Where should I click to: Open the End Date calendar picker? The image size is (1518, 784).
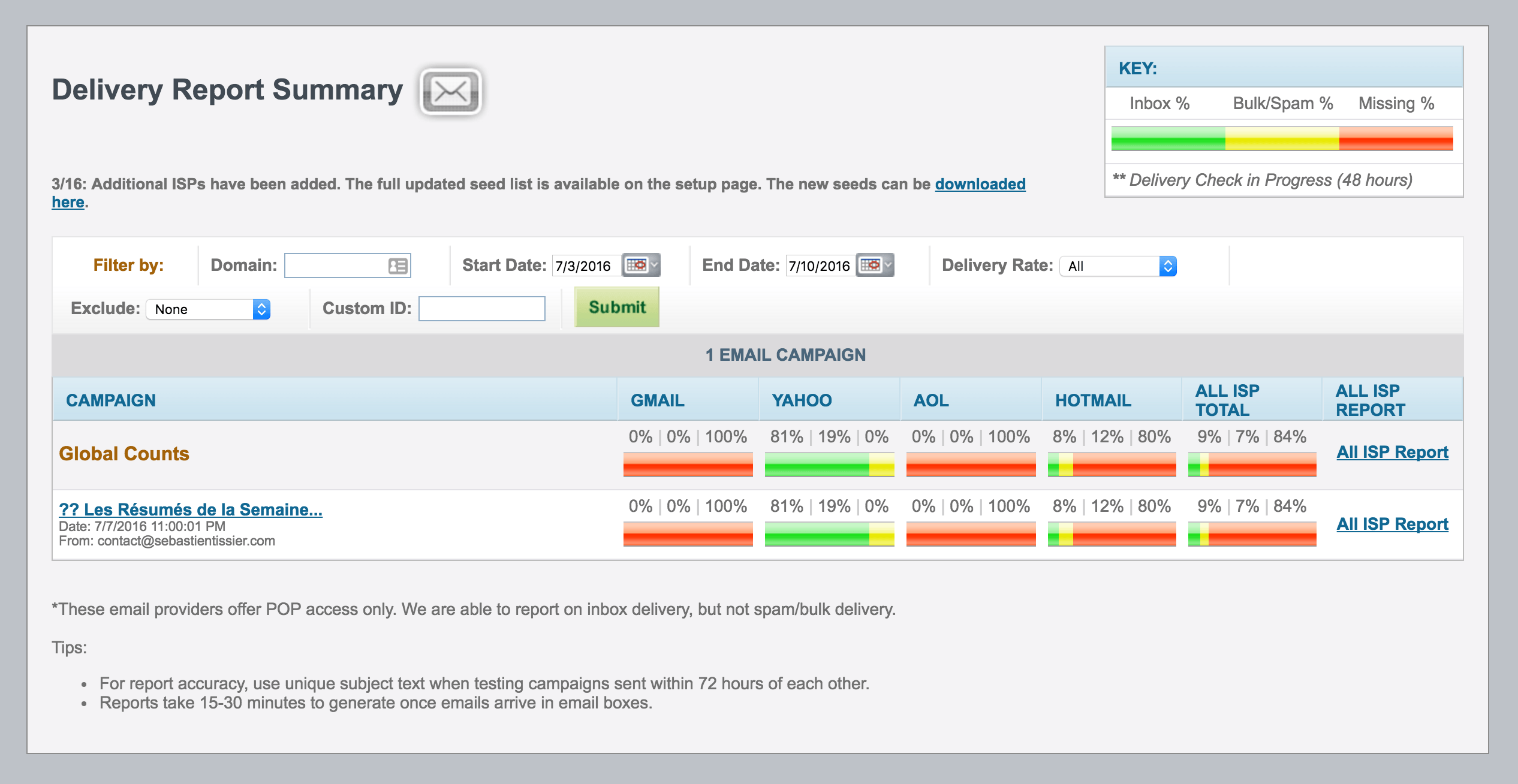(x=871, y=265)
